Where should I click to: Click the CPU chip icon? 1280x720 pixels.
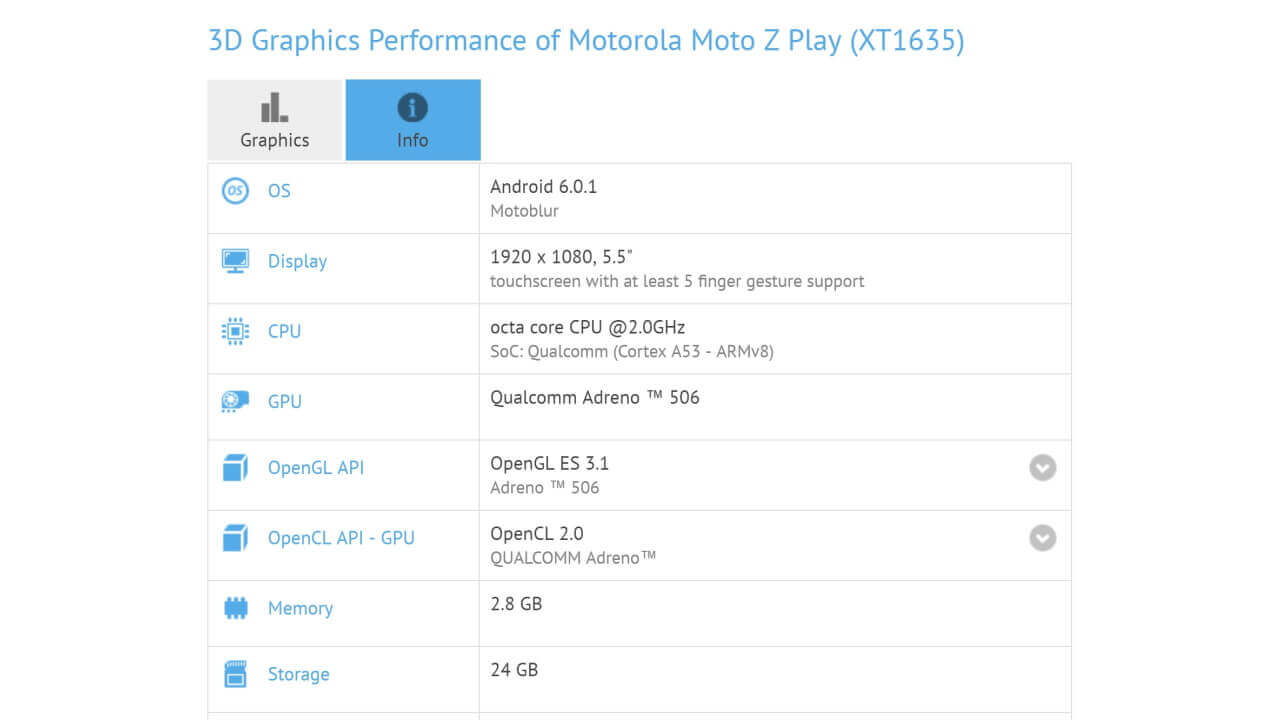click(x=234, y=330)
